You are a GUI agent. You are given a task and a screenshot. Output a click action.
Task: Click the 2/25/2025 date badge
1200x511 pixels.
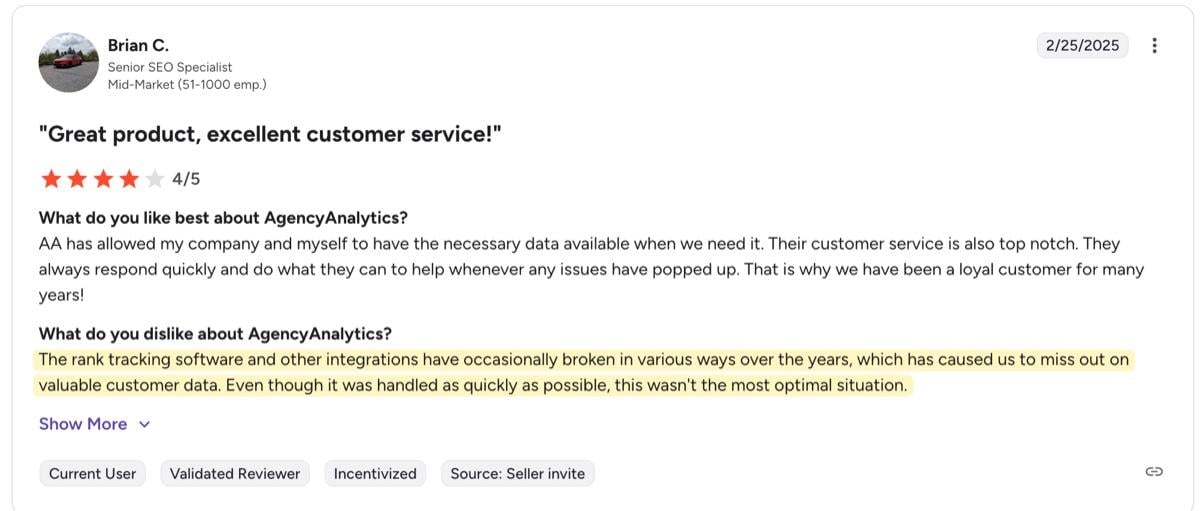[x=1082, y=46]
